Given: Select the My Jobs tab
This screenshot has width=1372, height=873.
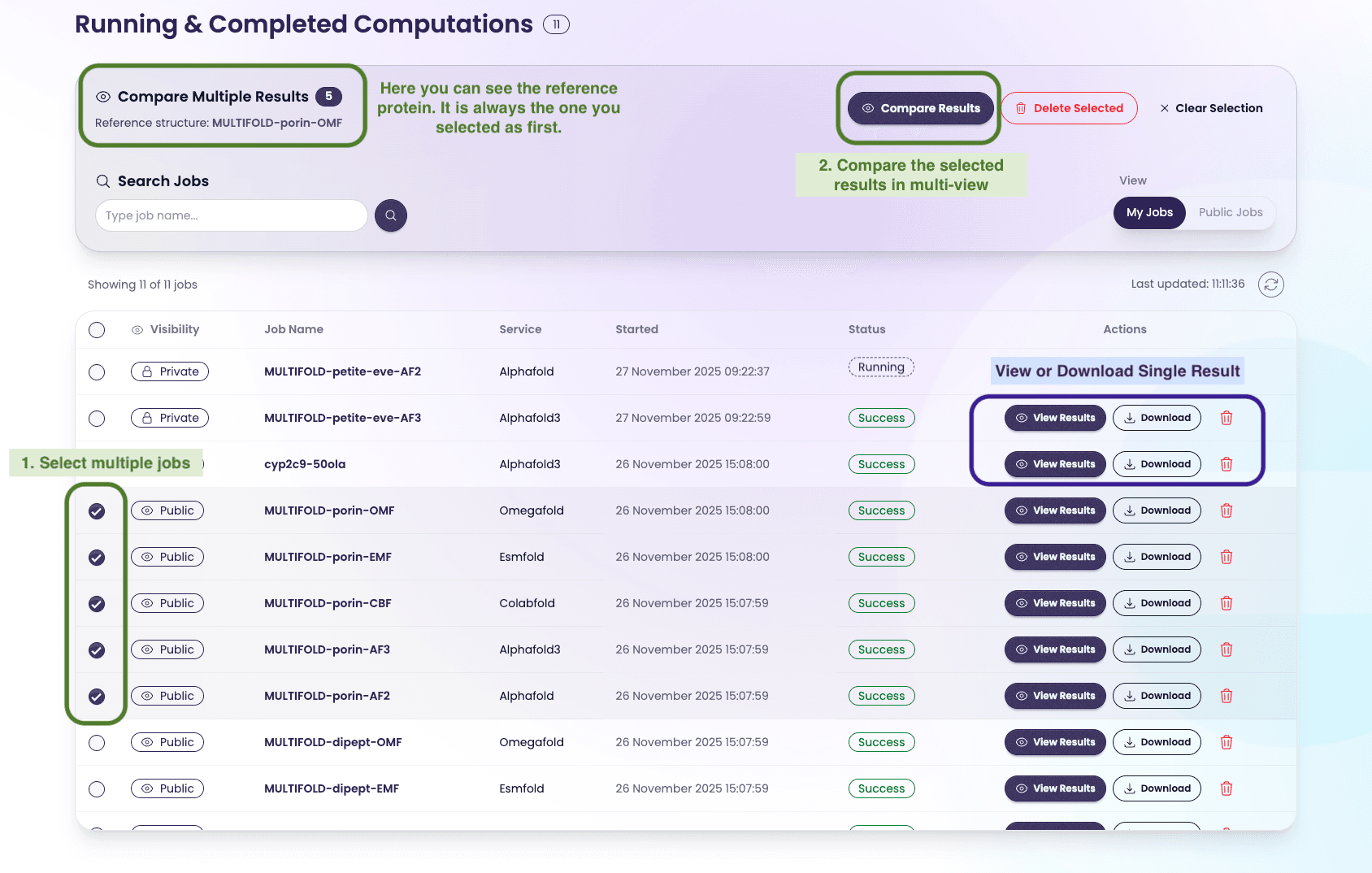Looking at the screenshot, I should [1149, 212].
